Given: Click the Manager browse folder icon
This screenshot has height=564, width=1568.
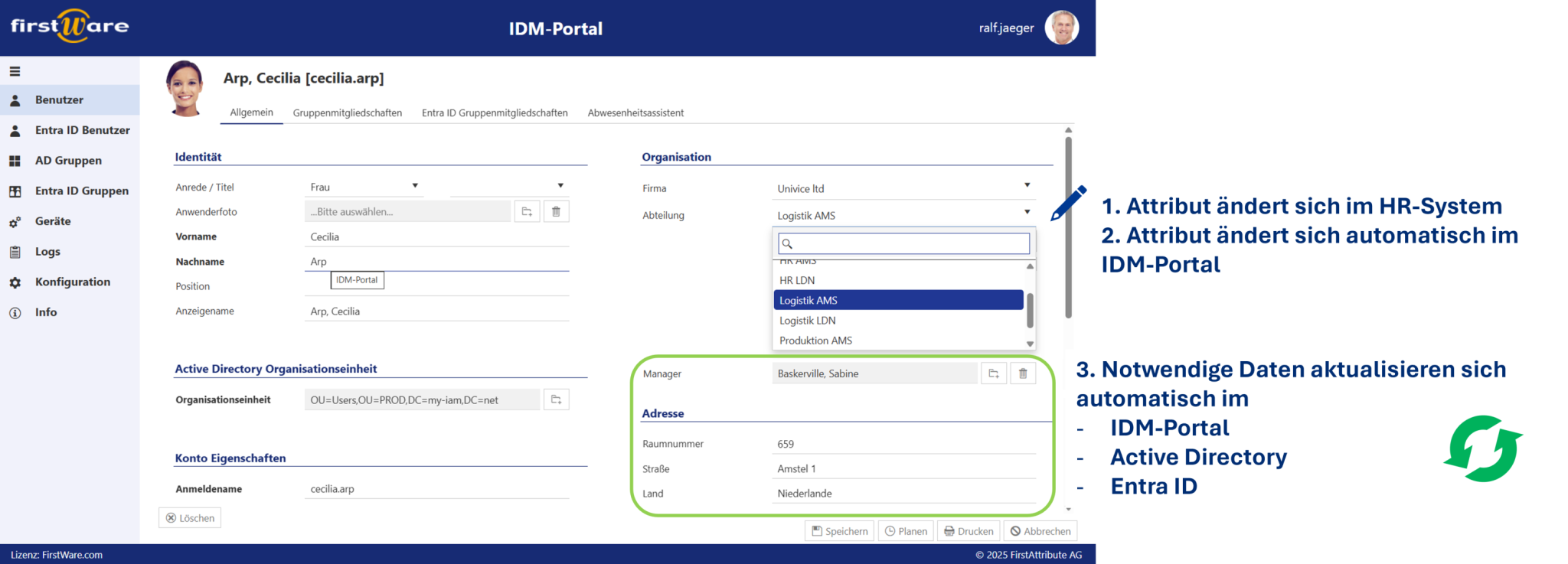Looking at the screenshot, I should [994, 373].
